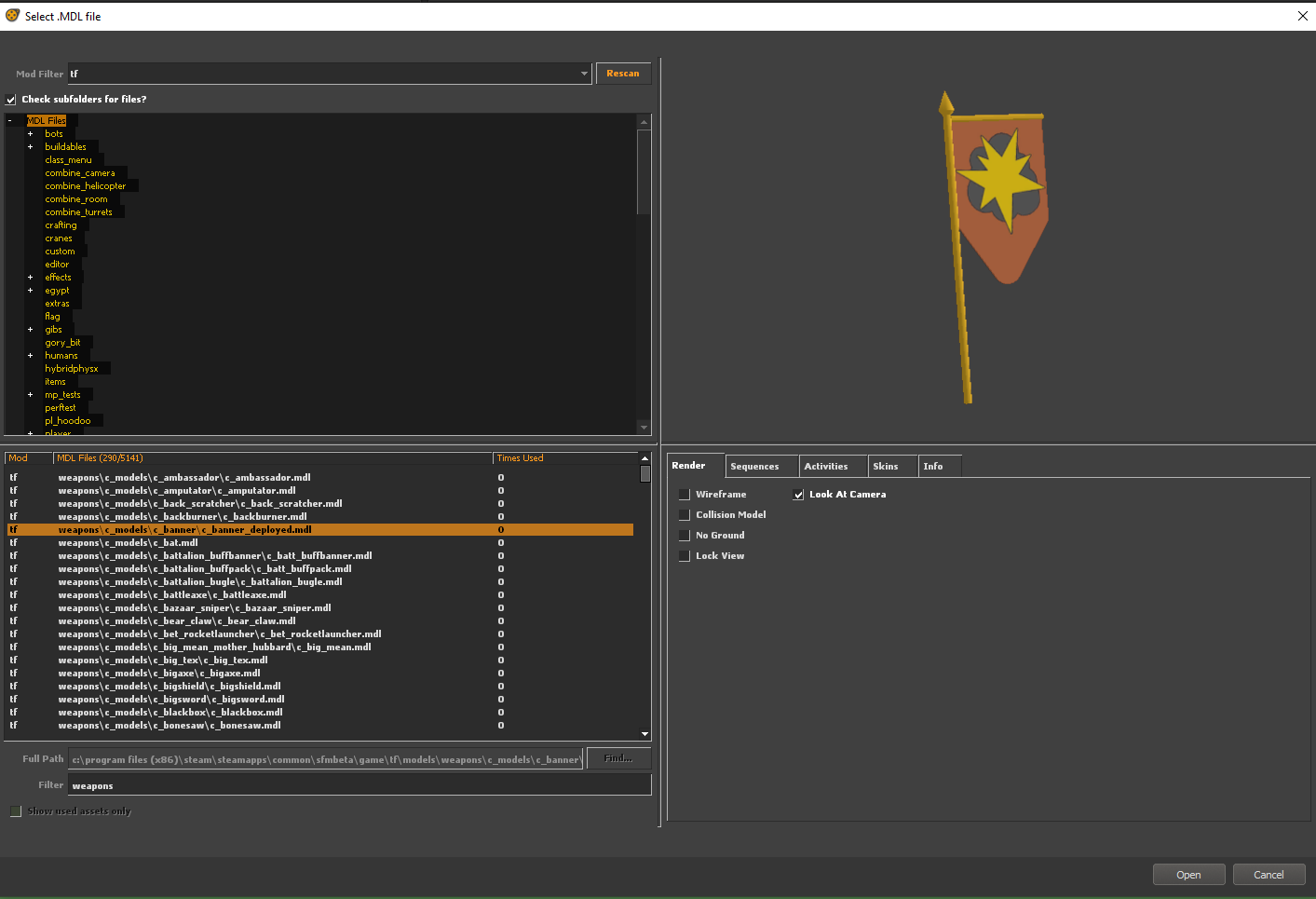The height and width of the screenshot is (899, 1316).
Task: Collapse the MDL Files root node
Action: point(10,121)
